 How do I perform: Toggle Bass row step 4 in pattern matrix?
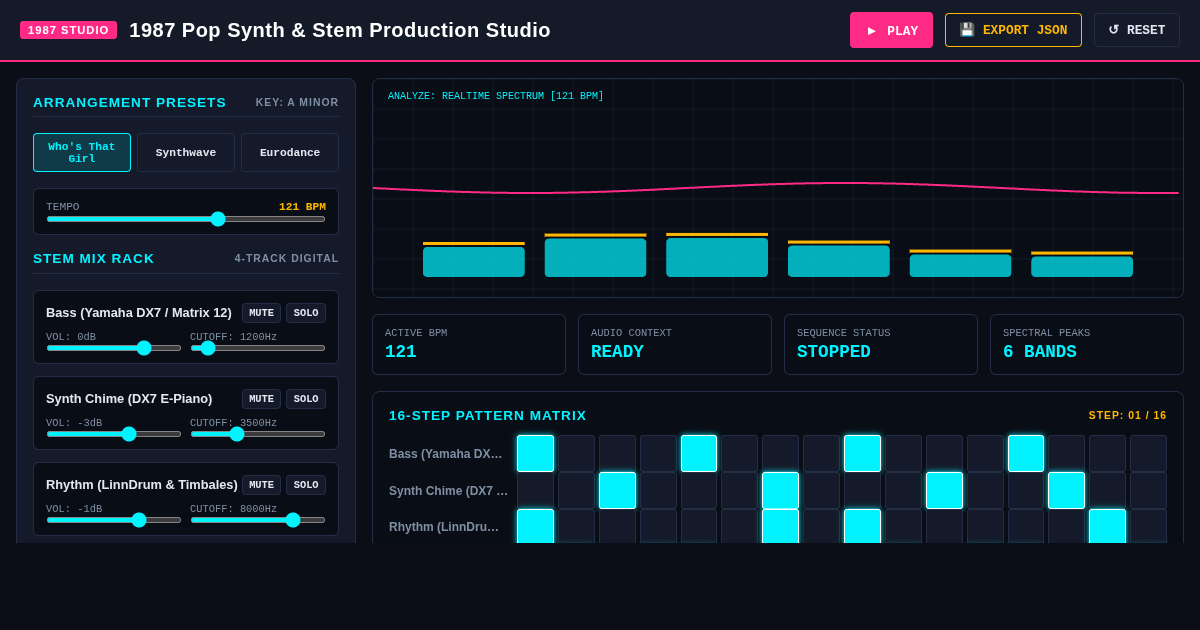pos(658,453)
